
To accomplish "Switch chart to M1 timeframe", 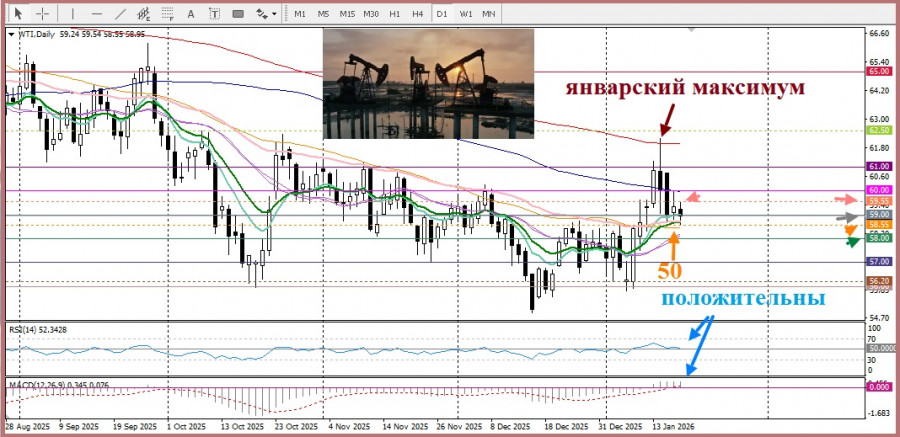I will [300, 13].
